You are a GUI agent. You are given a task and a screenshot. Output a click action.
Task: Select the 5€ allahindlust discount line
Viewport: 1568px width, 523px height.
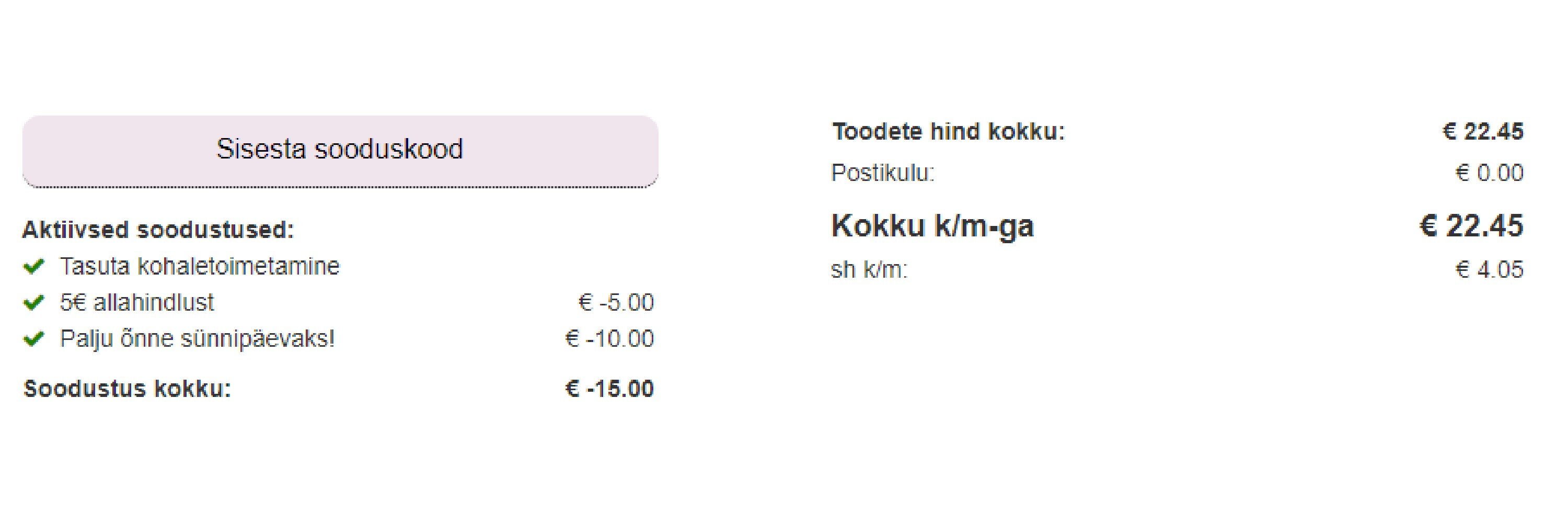pos(137,303)
